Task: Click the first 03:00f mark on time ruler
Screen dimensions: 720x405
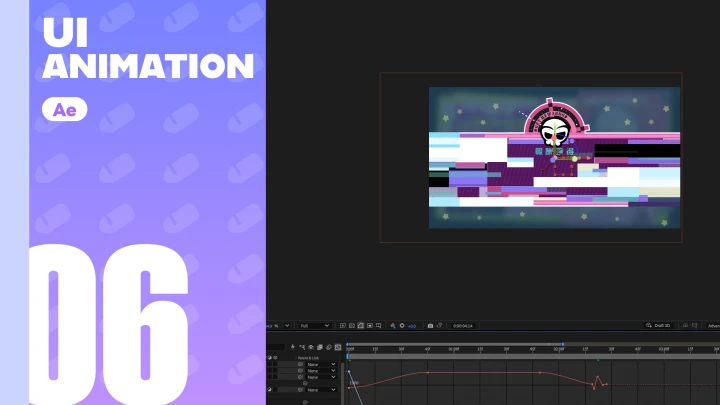Action: click(664, 349)
